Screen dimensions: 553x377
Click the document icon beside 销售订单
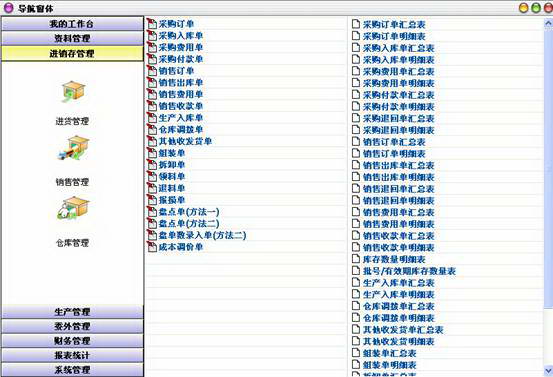point(152,71)
